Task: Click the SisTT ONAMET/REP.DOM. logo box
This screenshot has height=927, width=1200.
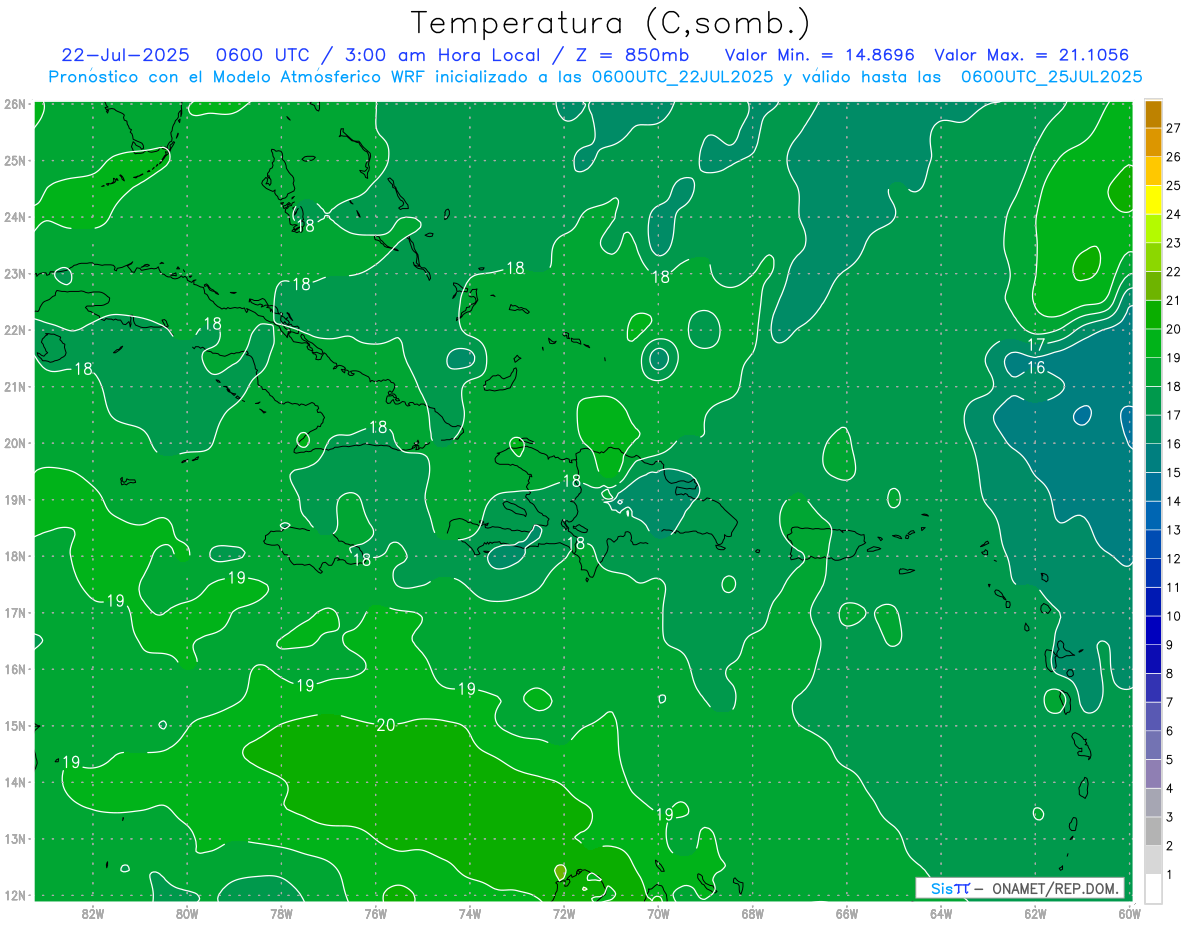Action: tap(1020, 888)
